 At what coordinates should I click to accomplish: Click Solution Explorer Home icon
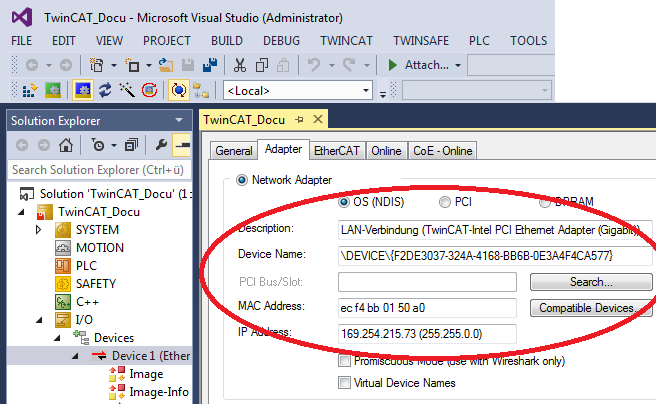coord(66,145)
